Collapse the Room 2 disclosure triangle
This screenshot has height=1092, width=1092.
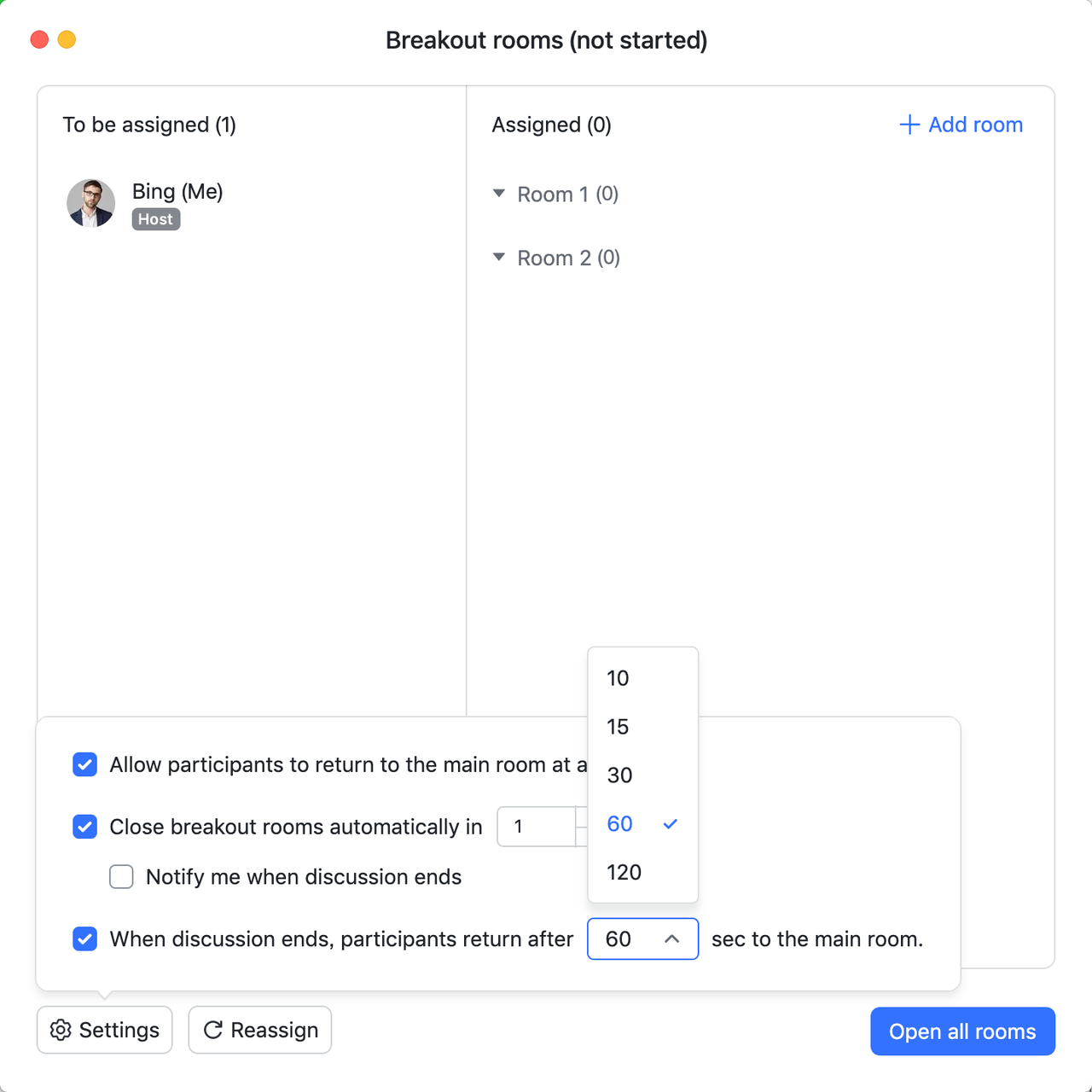coord(499,258)
